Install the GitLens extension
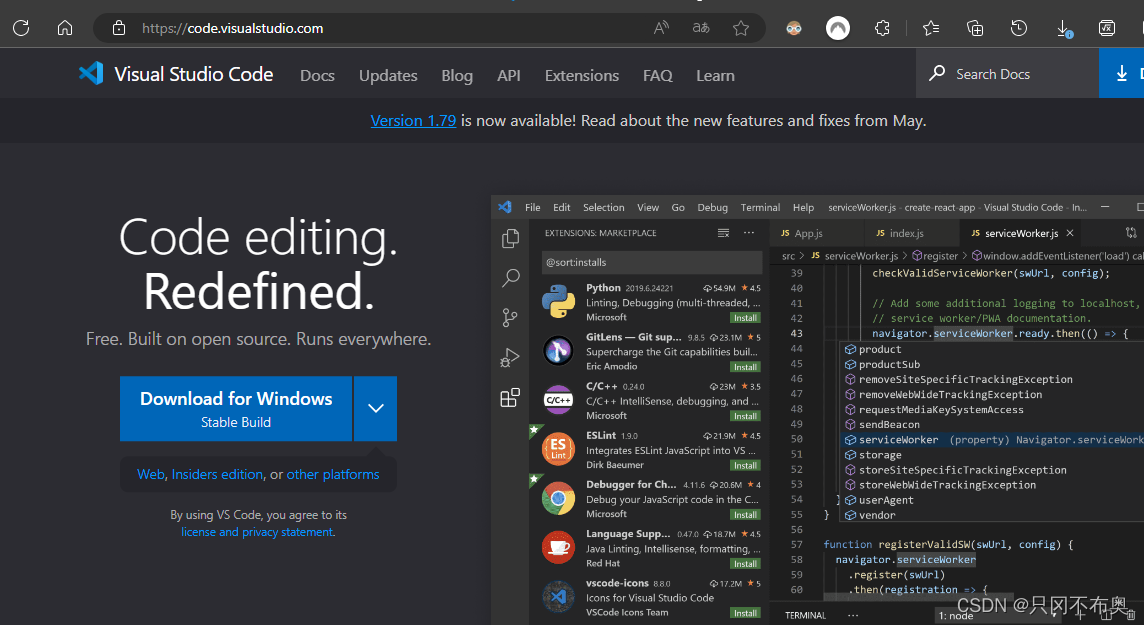This screenshot has height=625, width=1144. click(x=745, y=367)
